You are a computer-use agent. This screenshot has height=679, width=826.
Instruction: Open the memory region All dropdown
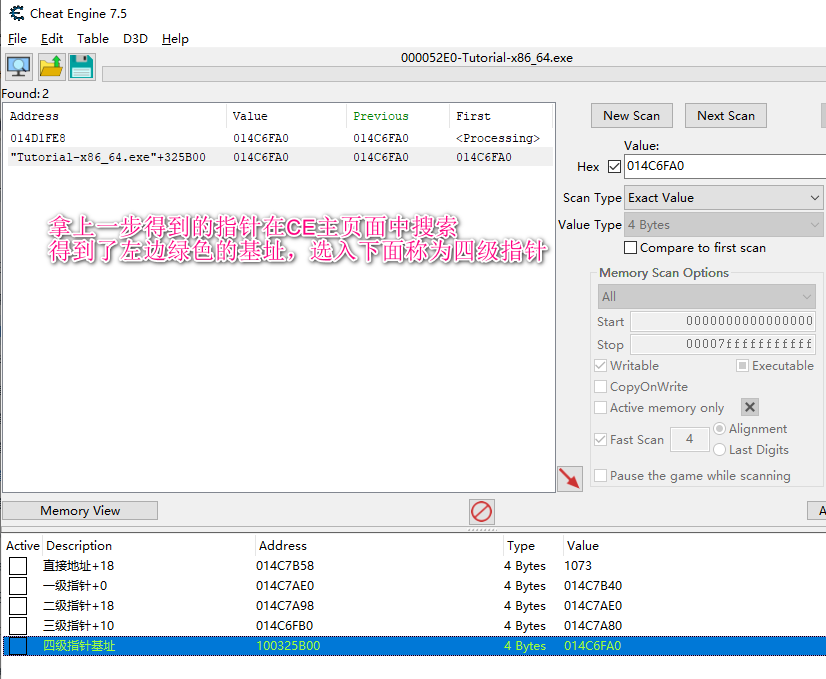pyautogui.click(x=706, y=297)
